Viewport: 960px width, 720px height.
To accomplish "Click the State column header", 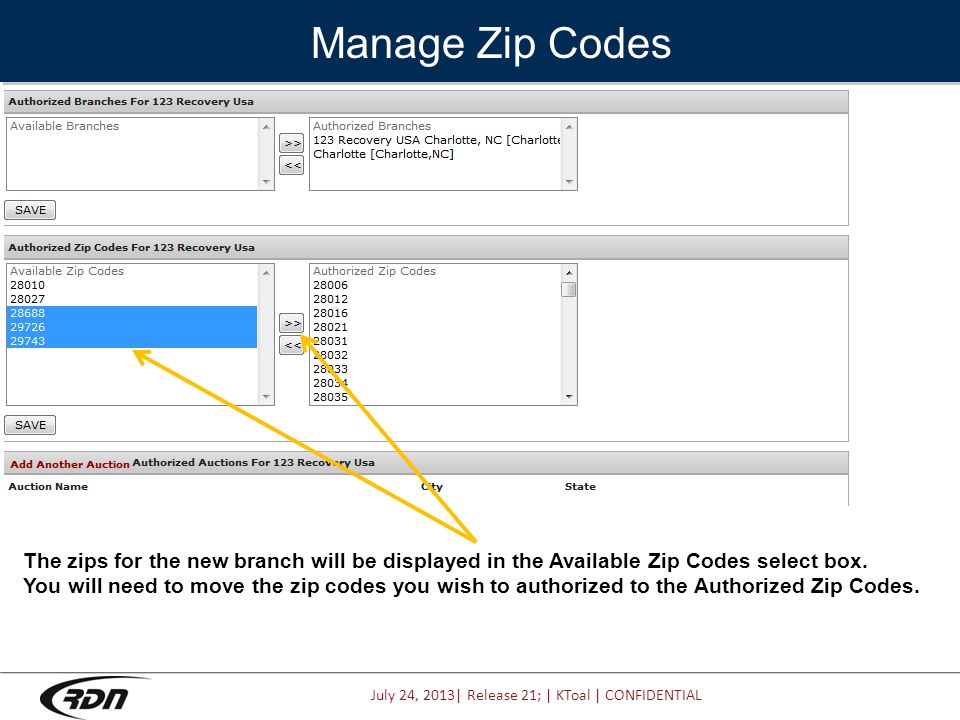I will [580, 487].
